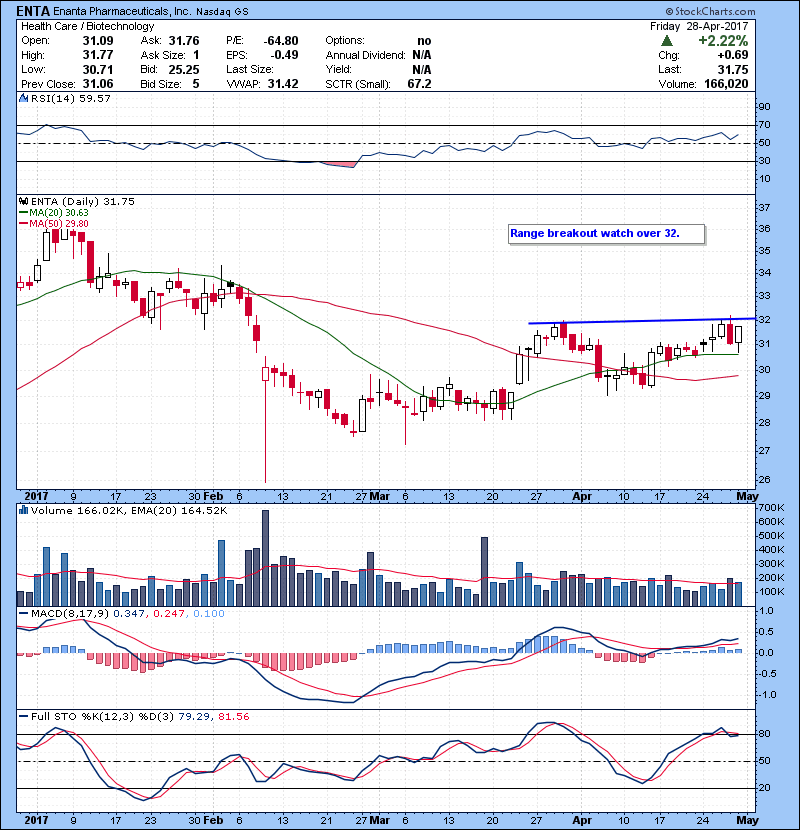Screen dimensions: 800x830
Task: Click the Friday 28-Apr-2017 date
Action: (699, 26)
